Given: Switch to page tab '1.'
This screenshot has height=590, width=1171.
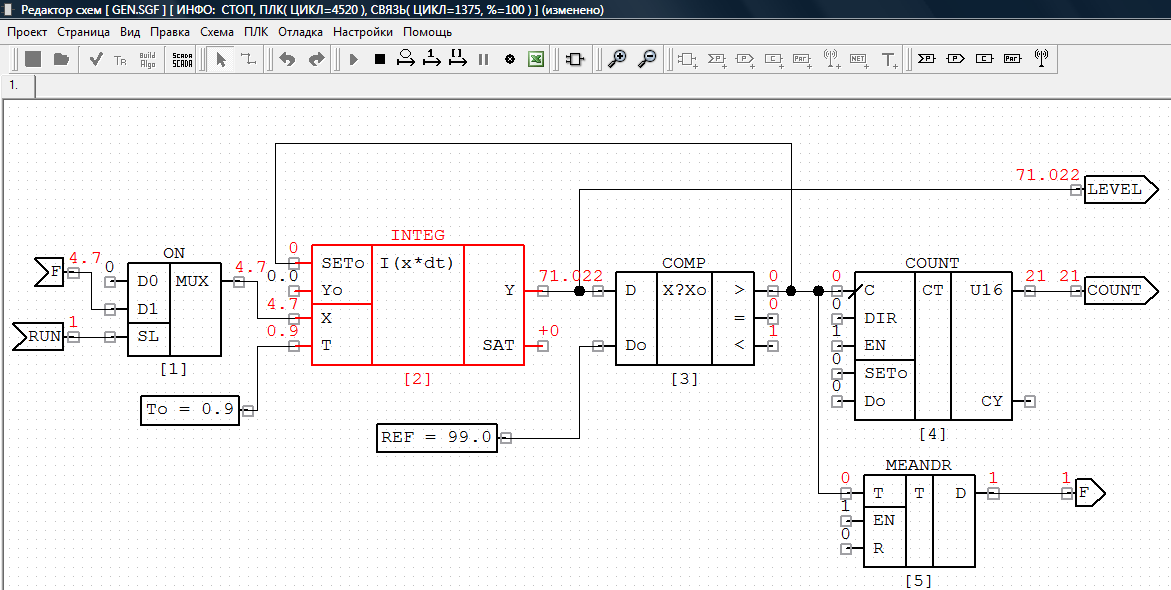Looking at the screenshot, I should tap(19, 86).
